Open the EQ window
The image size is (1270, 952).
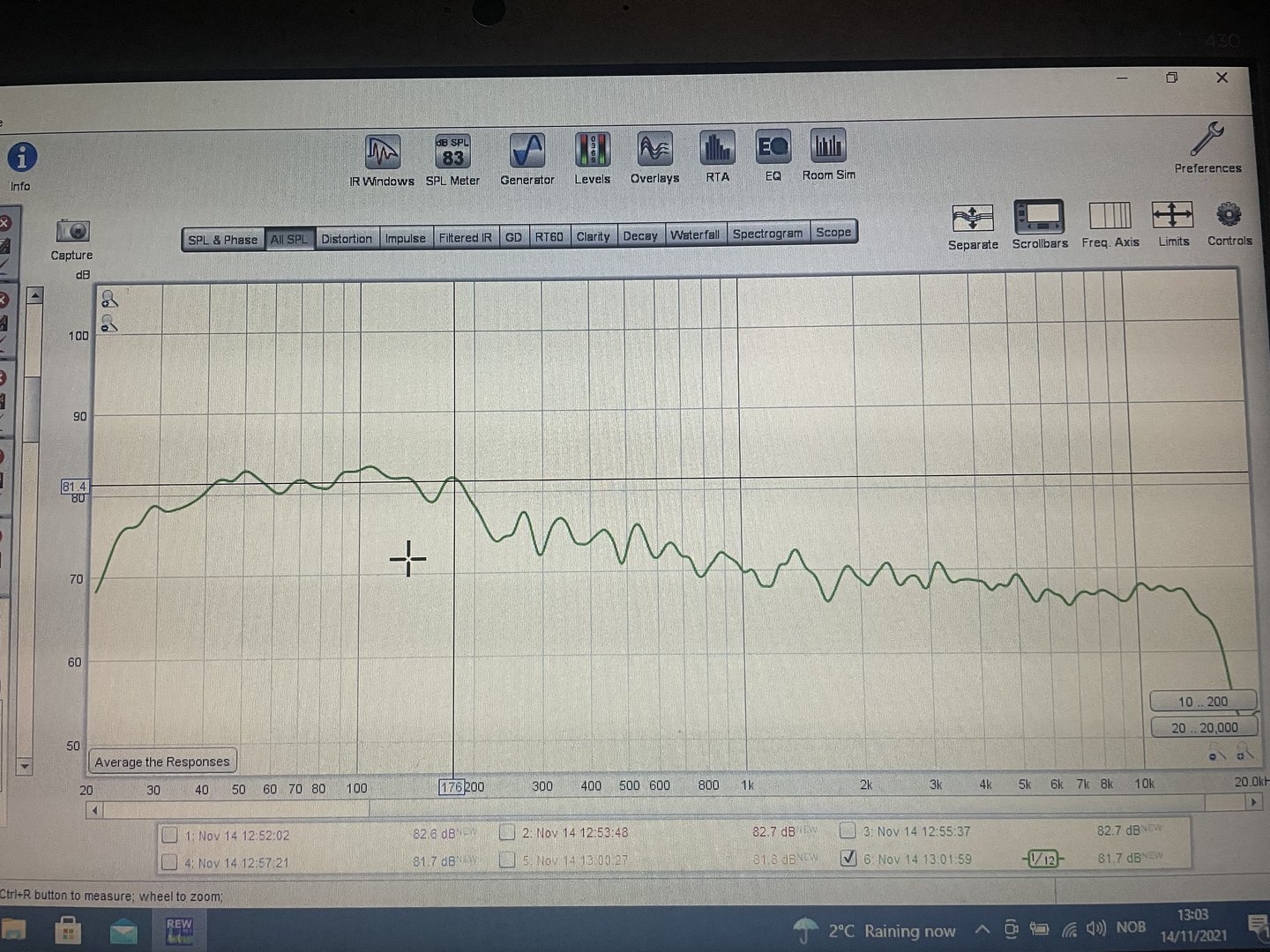(773, 155)
